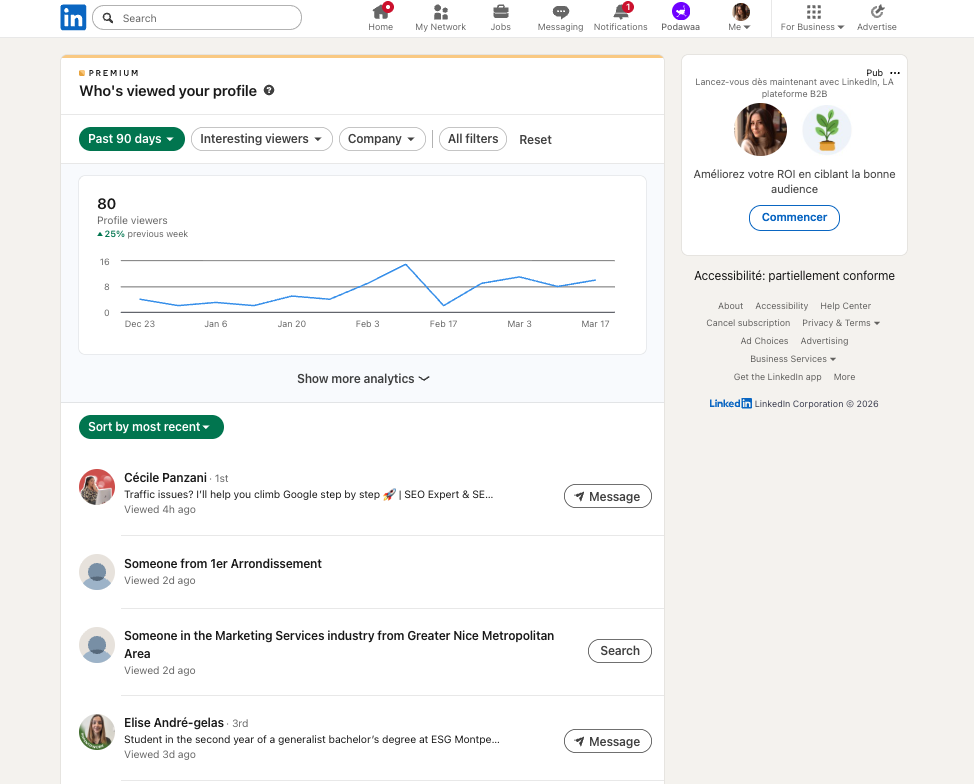
Task: Expand the Past 90 days filter
Action: pyautogui.click(x=132, y=139)
